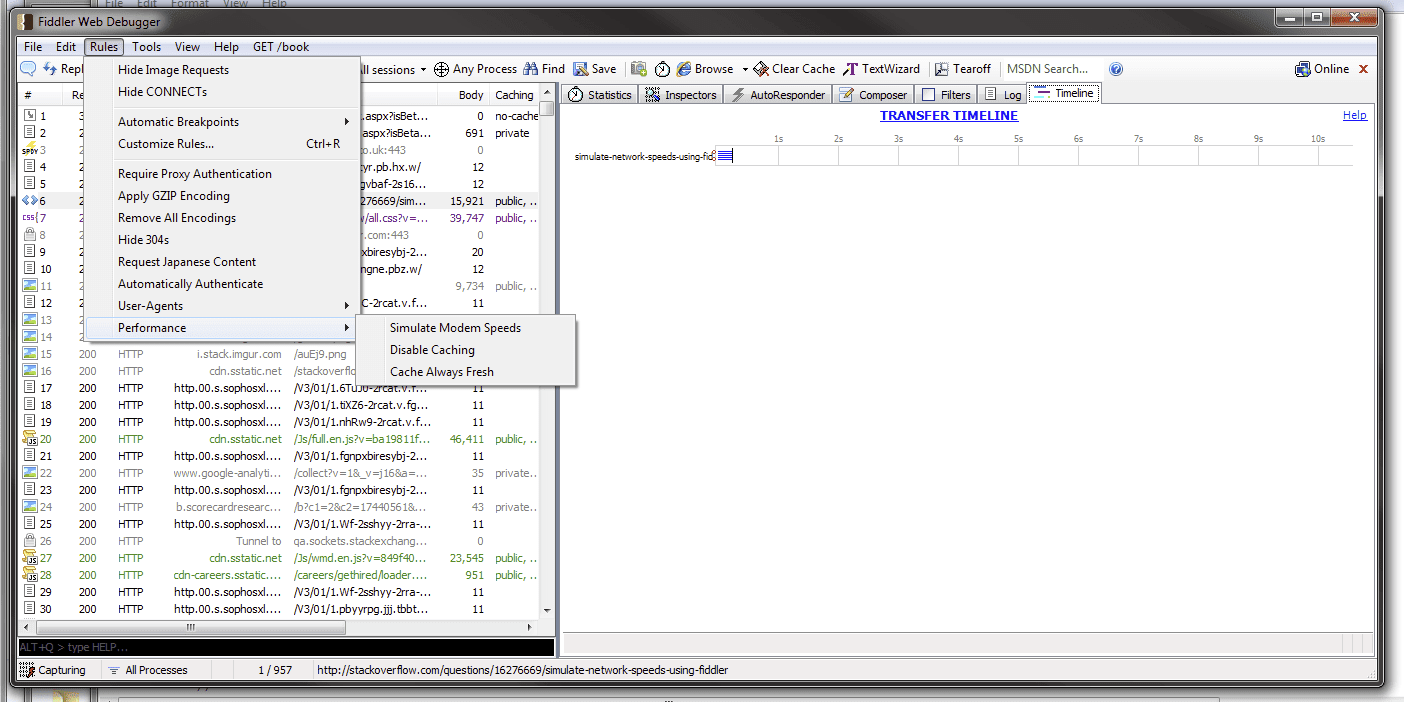Switch to the Timeline tab

pyautogui.click(x=1063, y=94)
